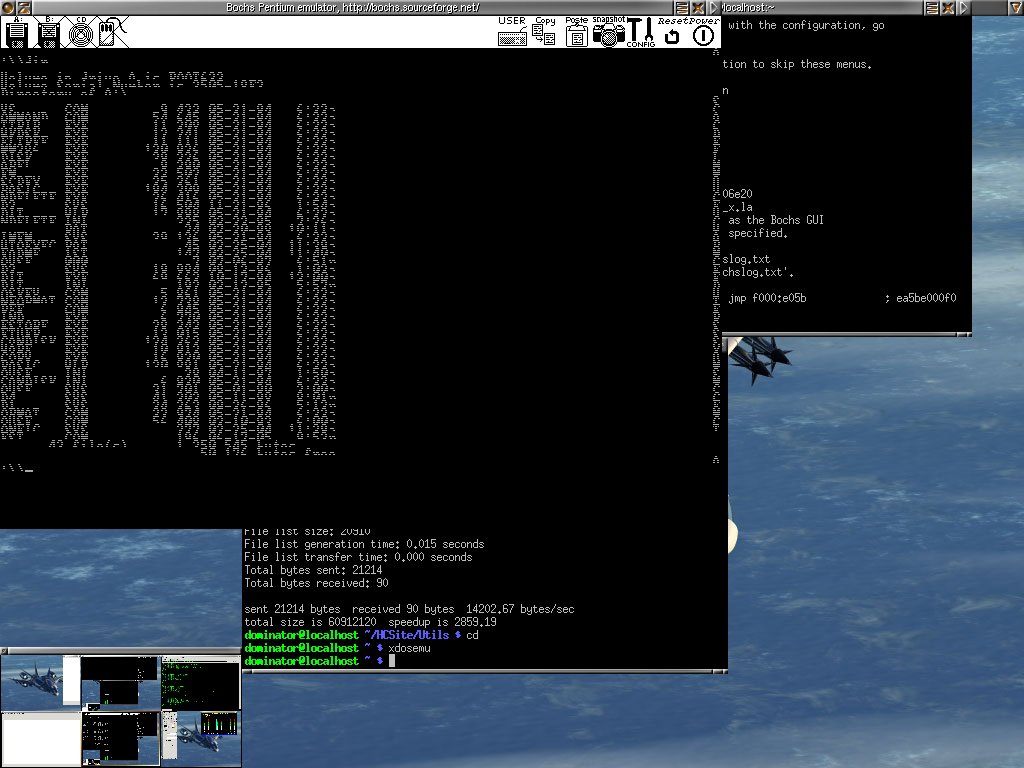Screen dimensions: 1024x768
Task: Click the Paste icon in Bochs toolbar
Action: 576,32
